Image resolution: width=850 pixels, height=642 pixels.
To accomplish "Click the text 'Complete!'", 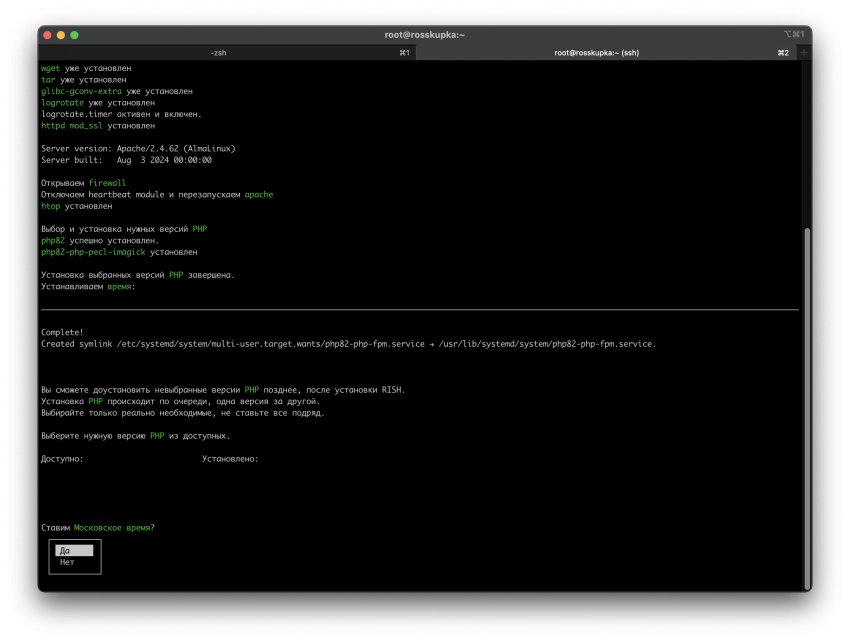I will (62, 332).
